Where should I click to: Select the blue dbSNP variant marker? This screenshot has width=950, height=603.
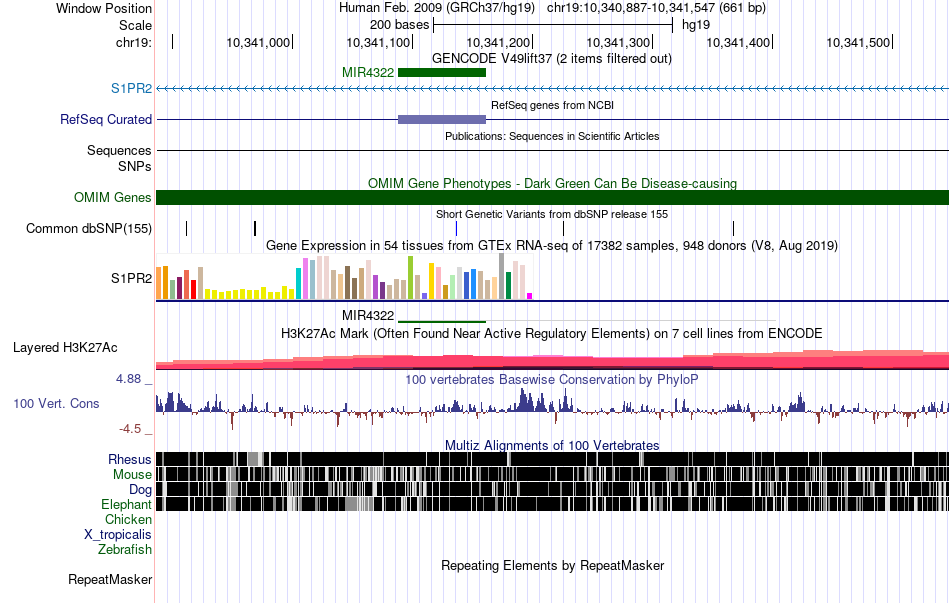456,228
